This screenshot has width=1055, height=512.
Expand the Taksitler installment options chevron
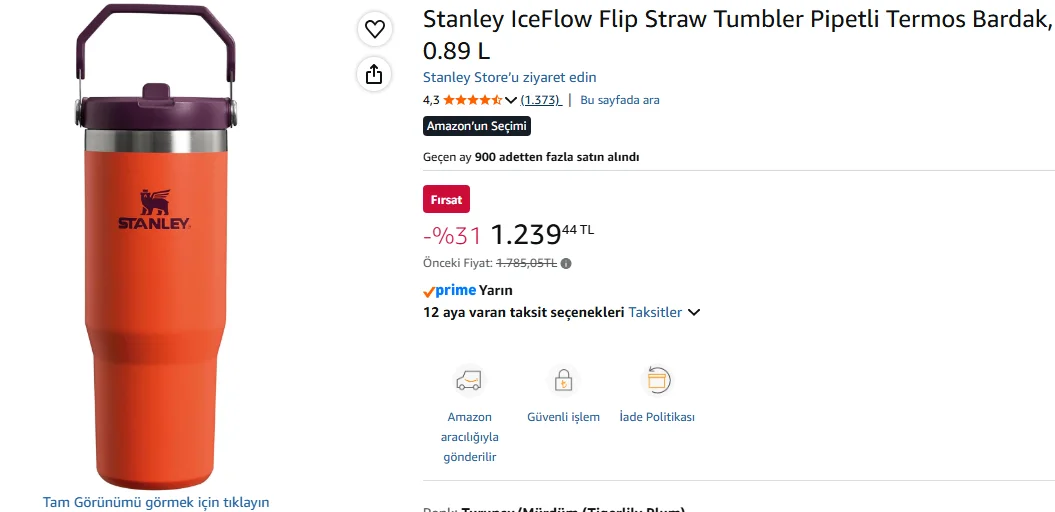[694, 312]
